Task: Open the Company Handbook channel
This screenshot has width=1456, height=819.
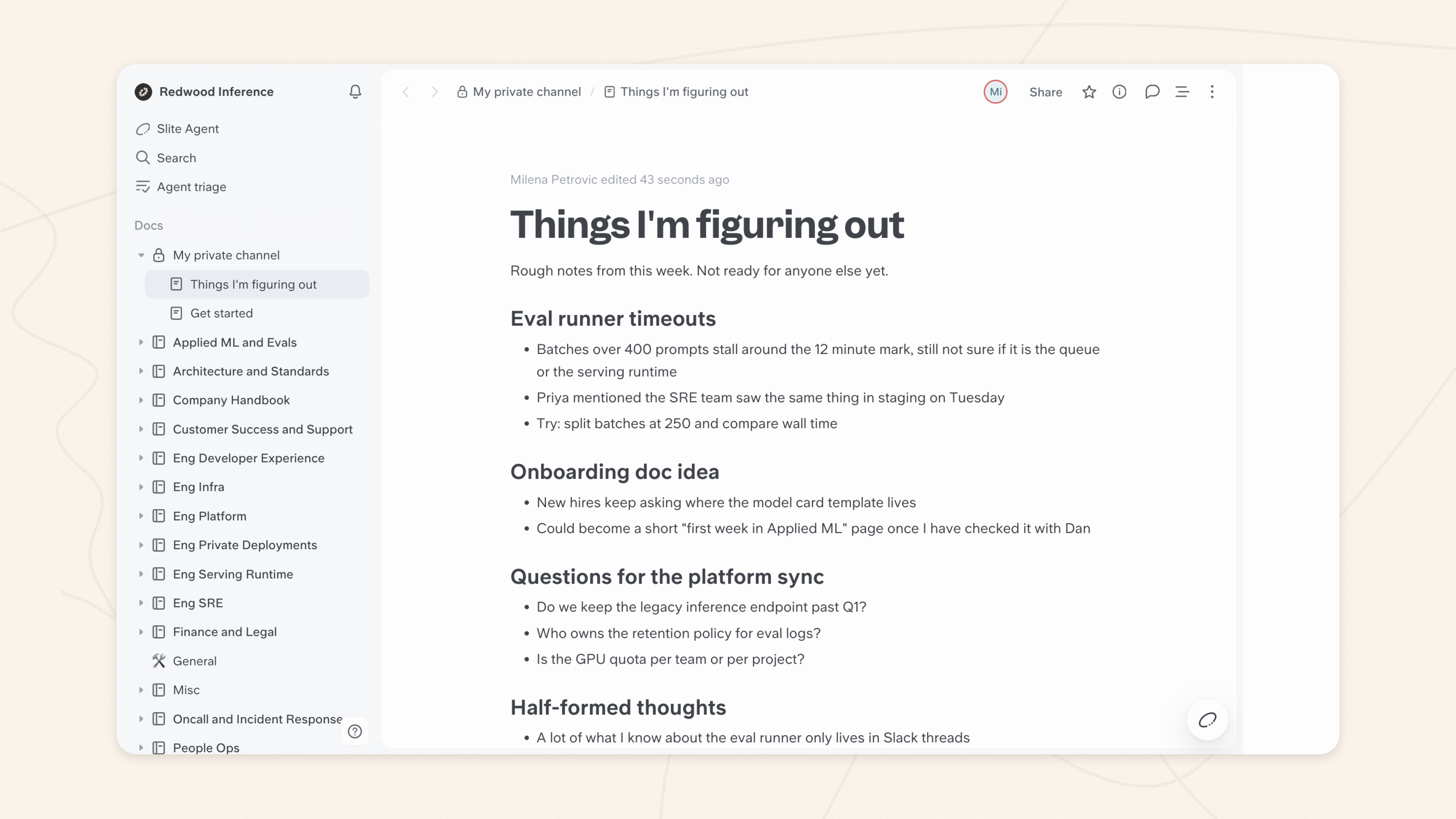Action: 231,400
